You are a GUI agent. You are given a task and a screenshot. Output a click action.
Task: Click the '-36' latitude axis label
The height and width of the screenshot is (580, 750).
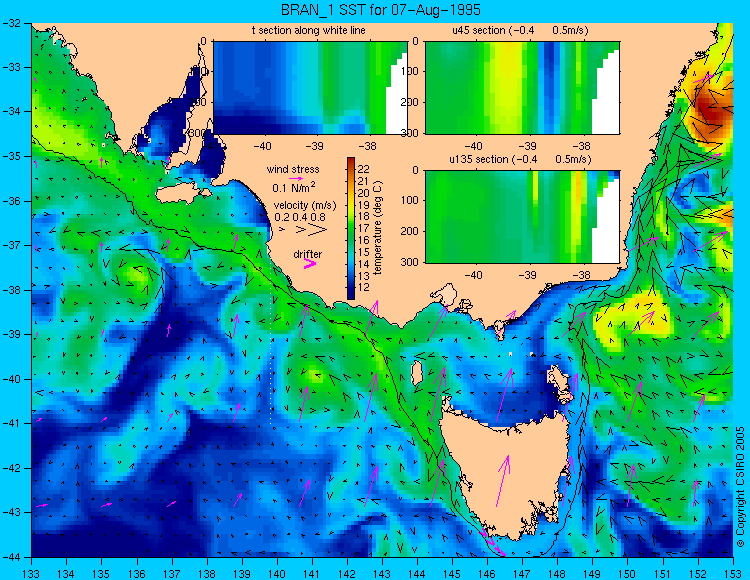tap(11, 201)
